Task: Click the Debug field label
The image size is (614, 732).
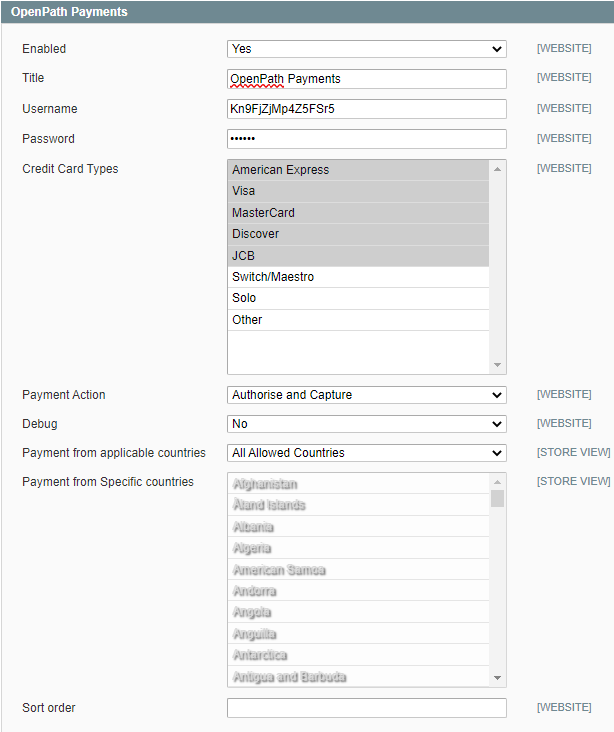Action: point(40,424)
